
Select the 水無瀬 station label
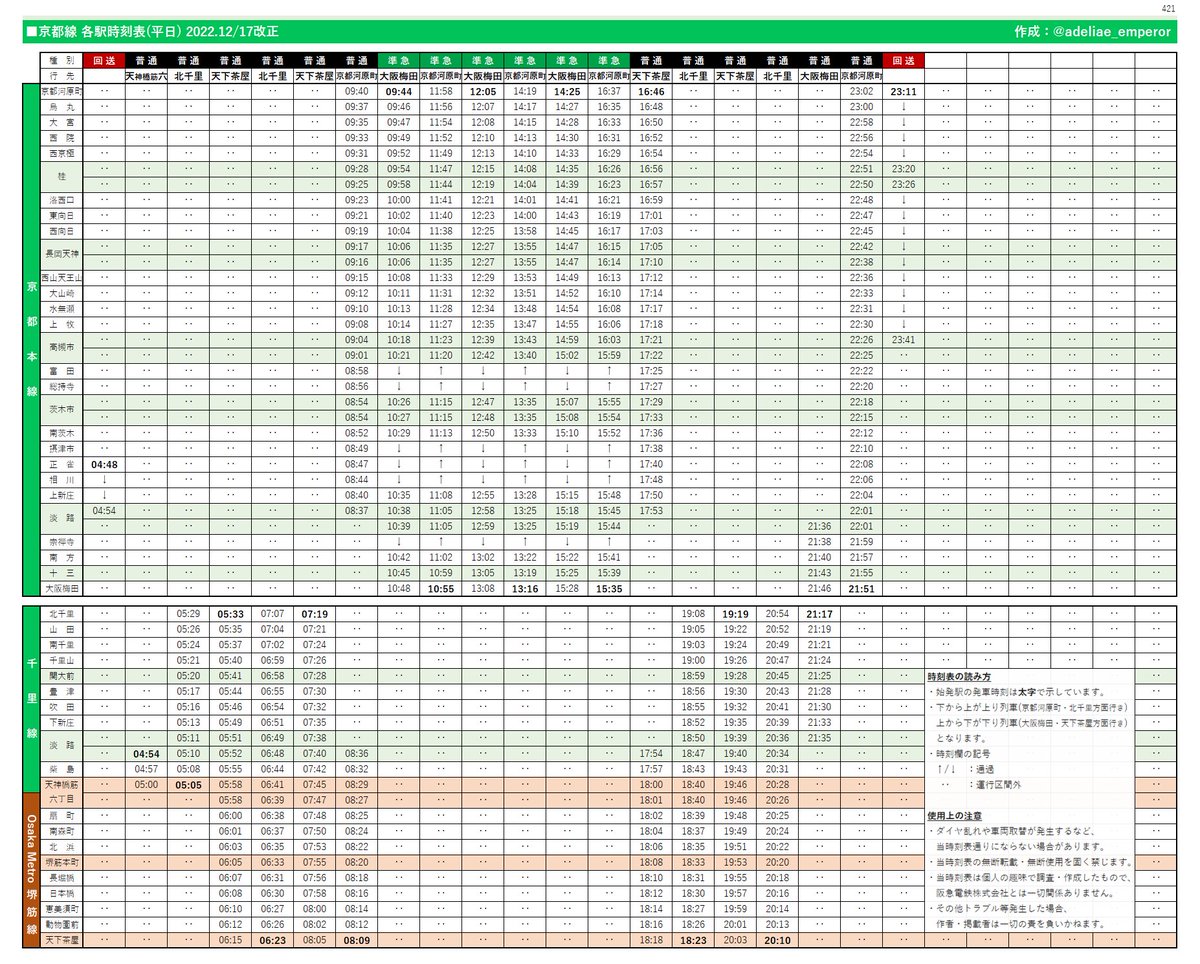[61, 309]
